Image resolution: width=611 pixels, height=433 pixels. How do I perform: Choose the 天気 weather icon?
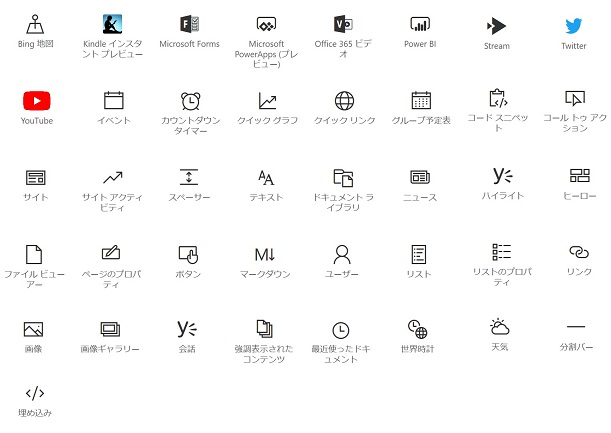(500, 327)
